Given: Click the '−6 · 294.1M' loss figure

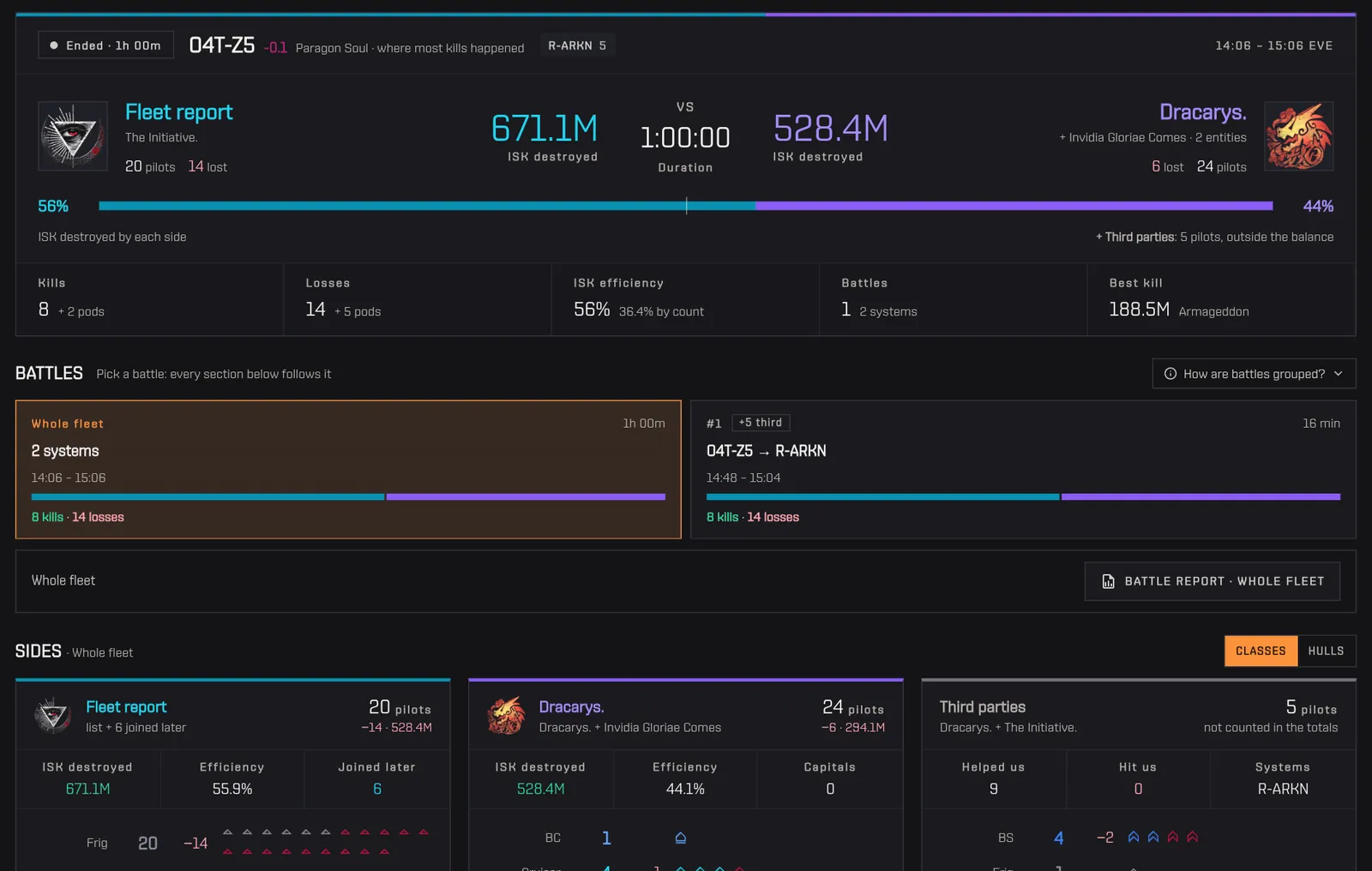Looking at the screenshot, I should (853, 727).
